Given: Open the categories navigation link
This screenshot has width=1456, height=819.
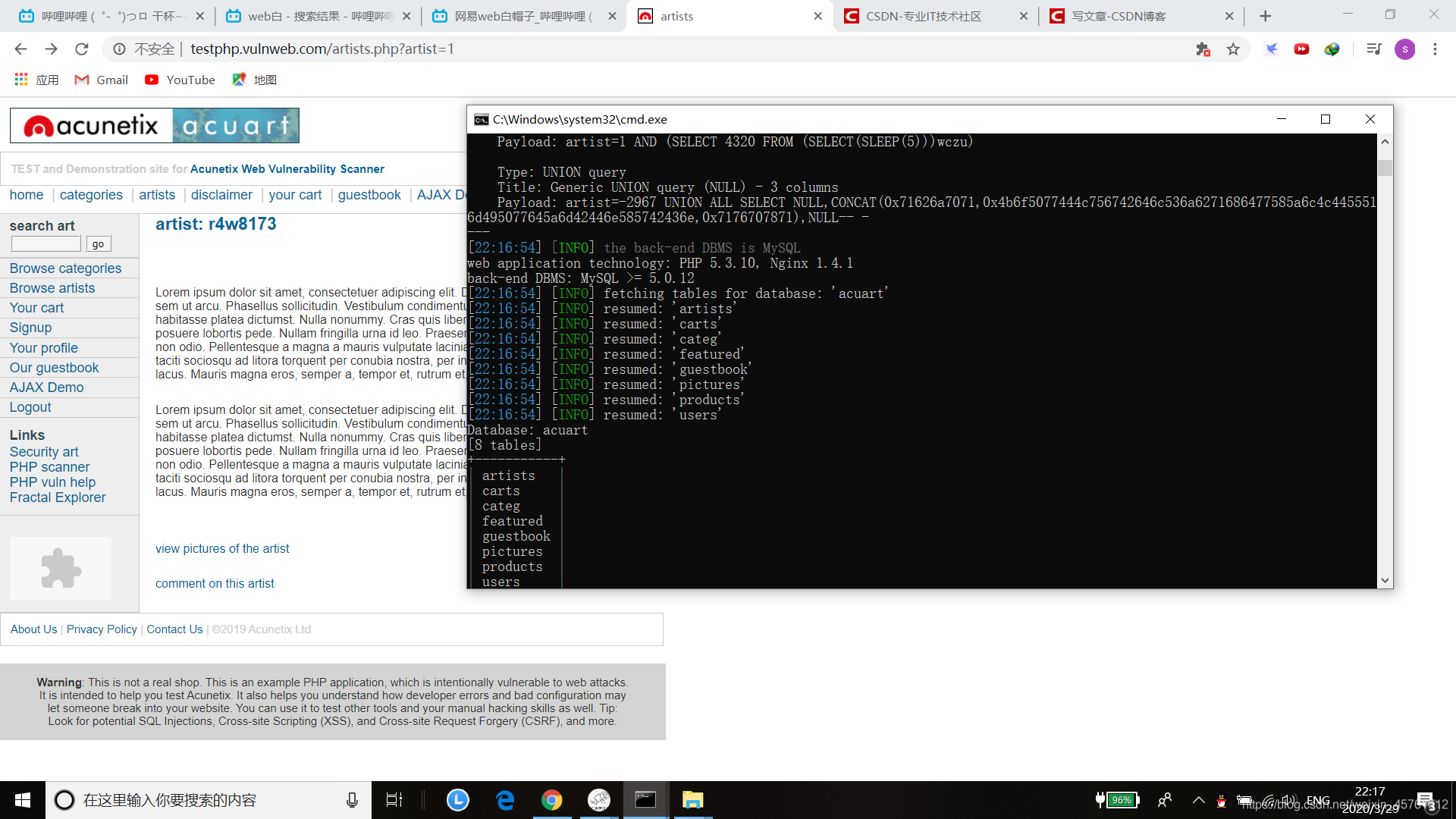Looking at the screenshot, I should click(x=91, y=195).
